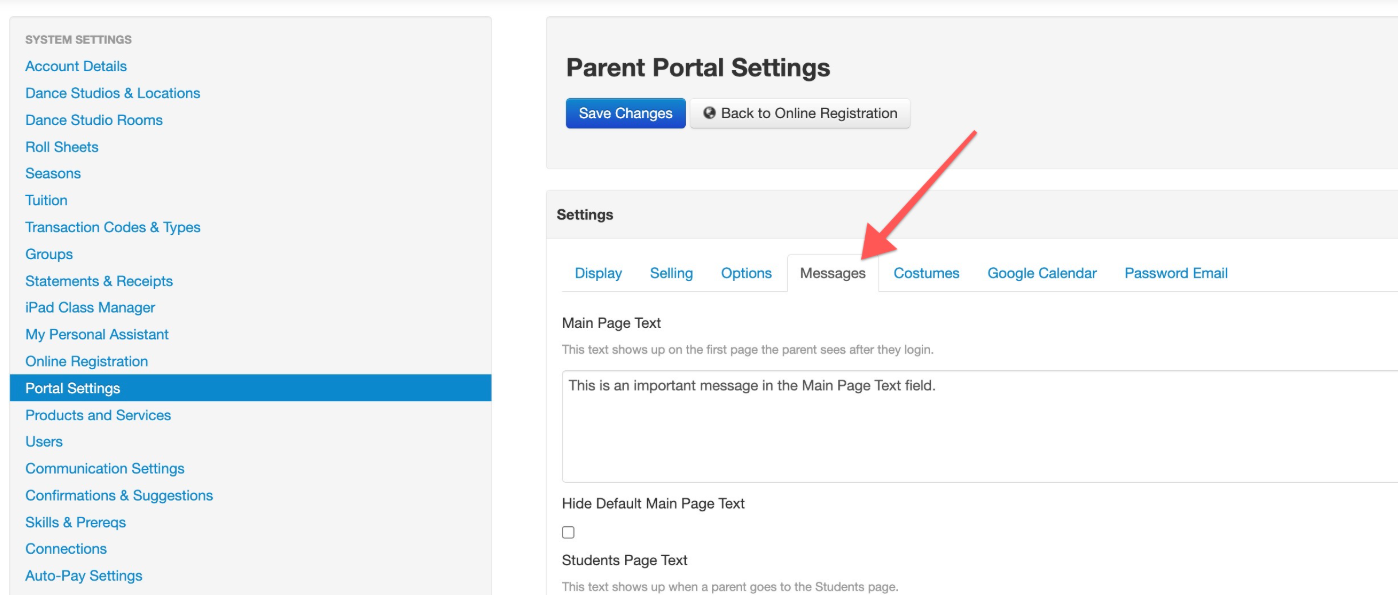Open Auto-Pay Settings link
The image size is (1398, 596).
click(x=84, y=576)
